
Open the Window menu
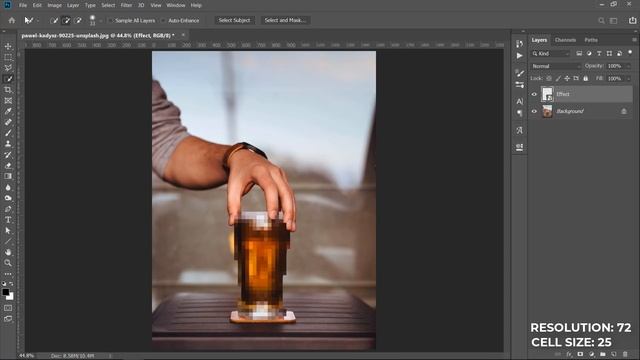[x=176, y=5]
